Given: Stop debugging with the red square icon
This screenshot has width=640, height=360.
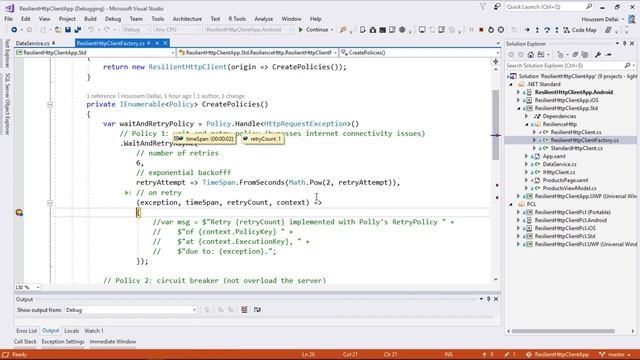Looking at the screenshot, I should pyautogui.click(x=481, y=30).
